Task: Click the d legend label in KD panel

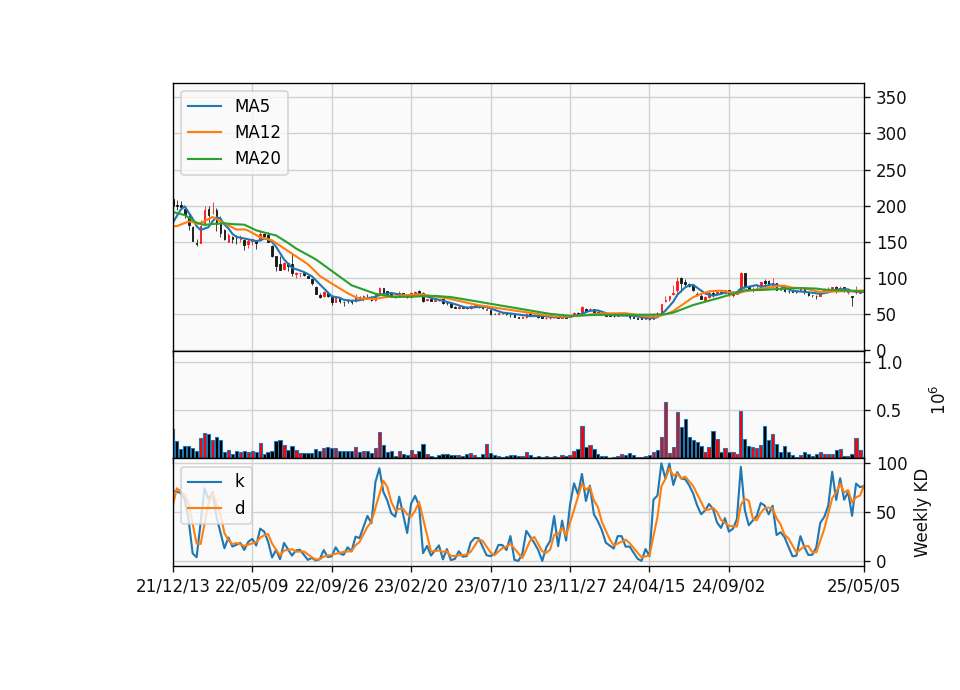Action: (x=239, y=508)
